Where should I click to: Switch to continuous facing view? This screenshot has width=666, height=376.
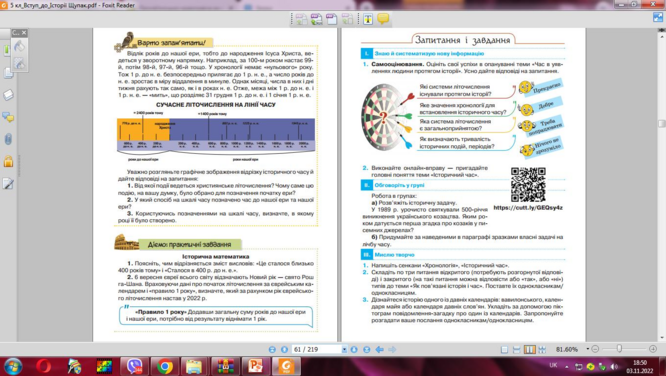(542, 349)
